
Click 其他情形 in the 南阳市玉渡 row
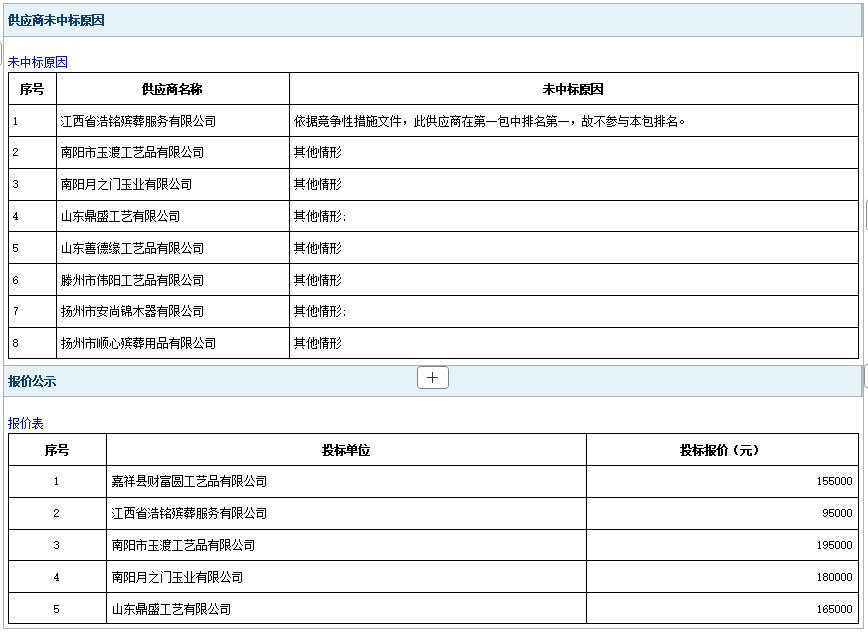(318, 152)
